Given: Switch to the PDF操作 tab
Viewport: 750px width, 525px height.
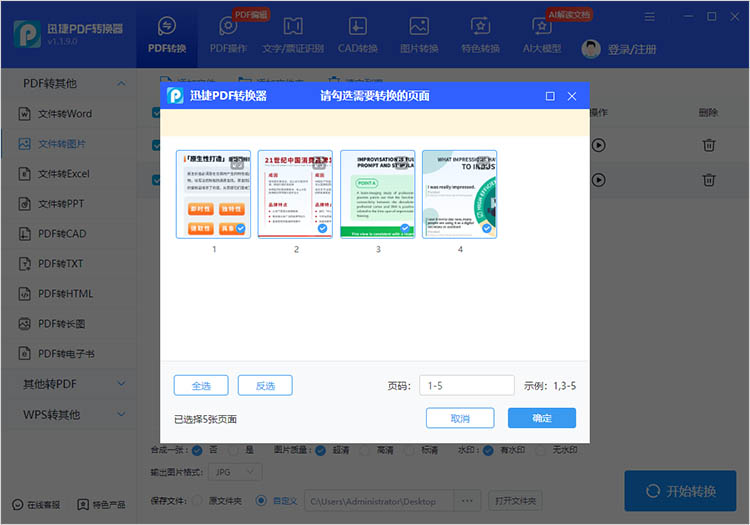Looking at the screenshot, I should 228,35.
